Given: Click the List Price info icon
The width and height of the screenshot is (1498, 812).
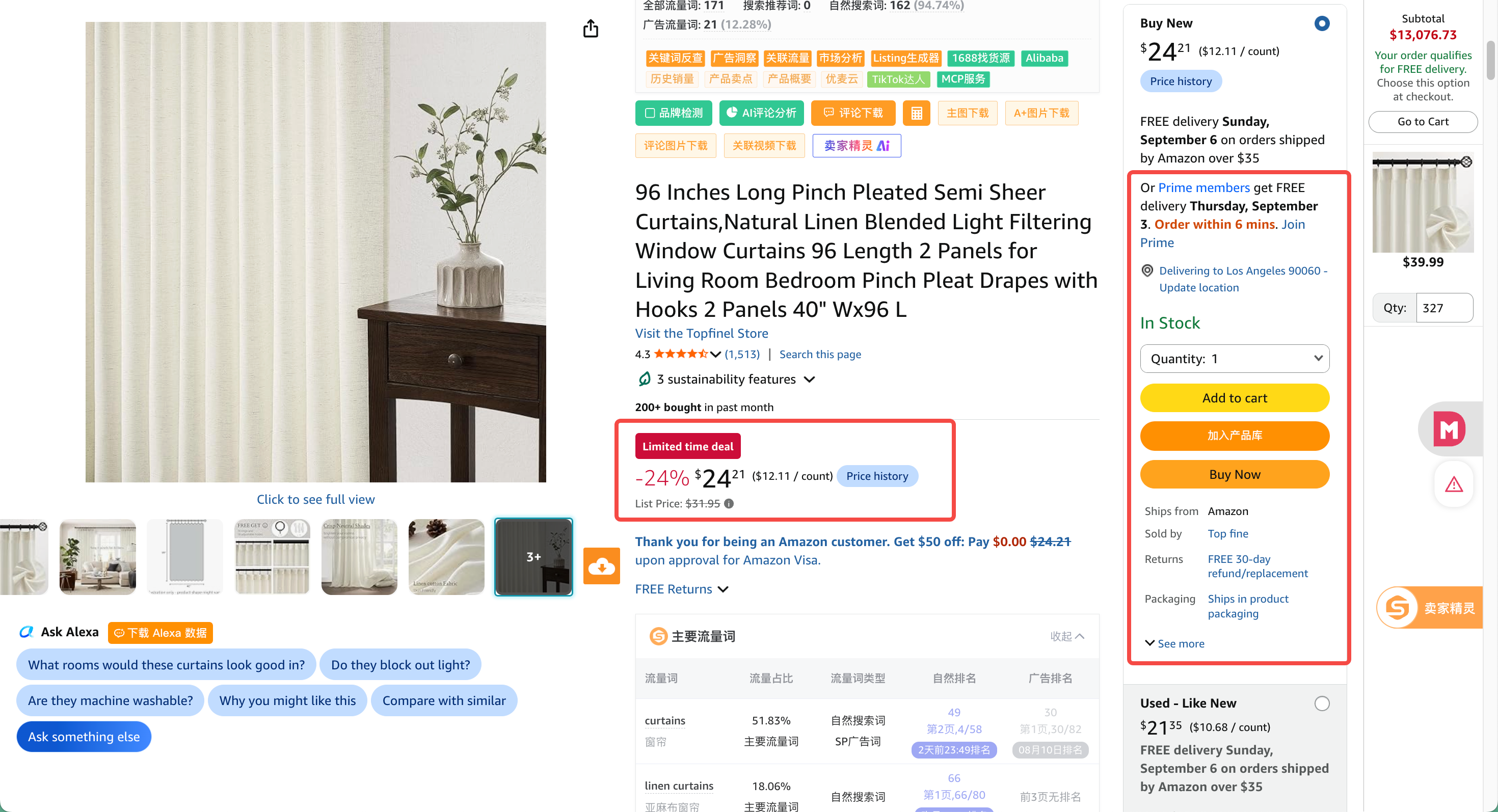Looking at the screenshot, I should click(729, 503).
